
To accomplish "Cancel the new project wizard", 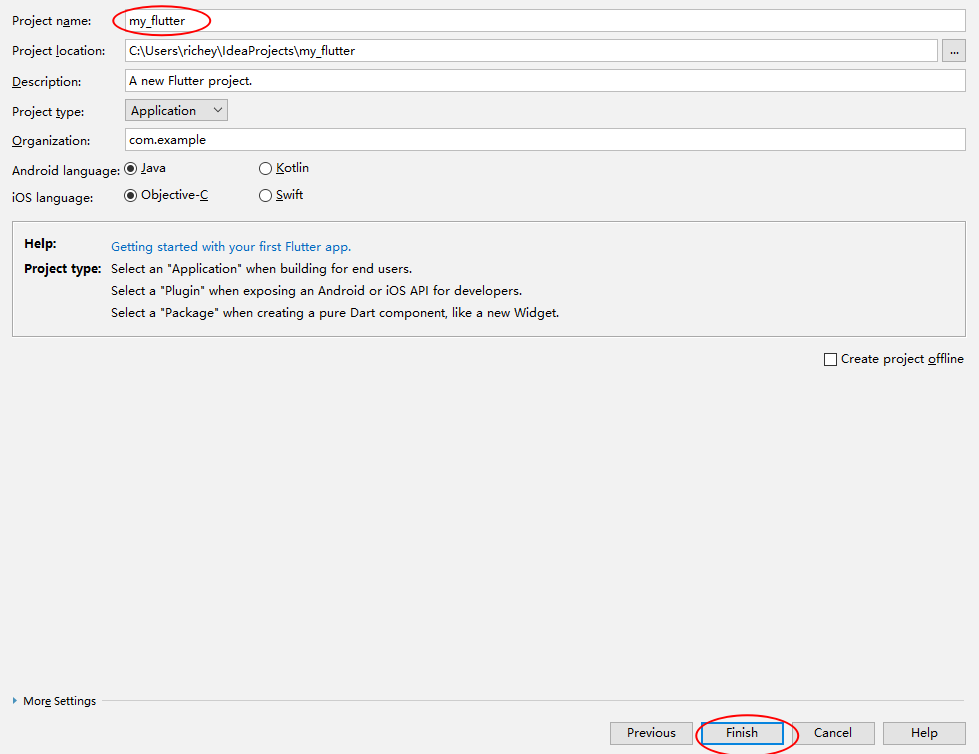I will click(x=832, y=733).
